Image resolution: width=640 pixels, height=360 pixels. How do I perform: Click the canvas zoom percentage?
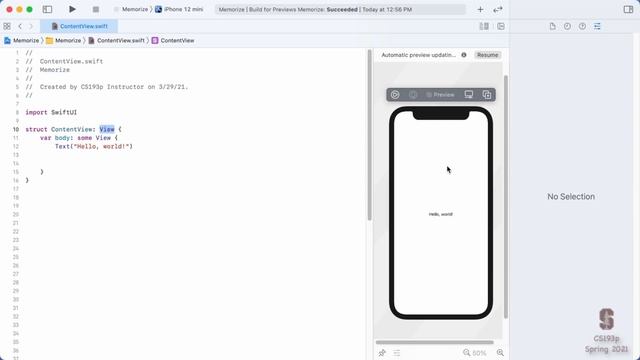point(479,353)
